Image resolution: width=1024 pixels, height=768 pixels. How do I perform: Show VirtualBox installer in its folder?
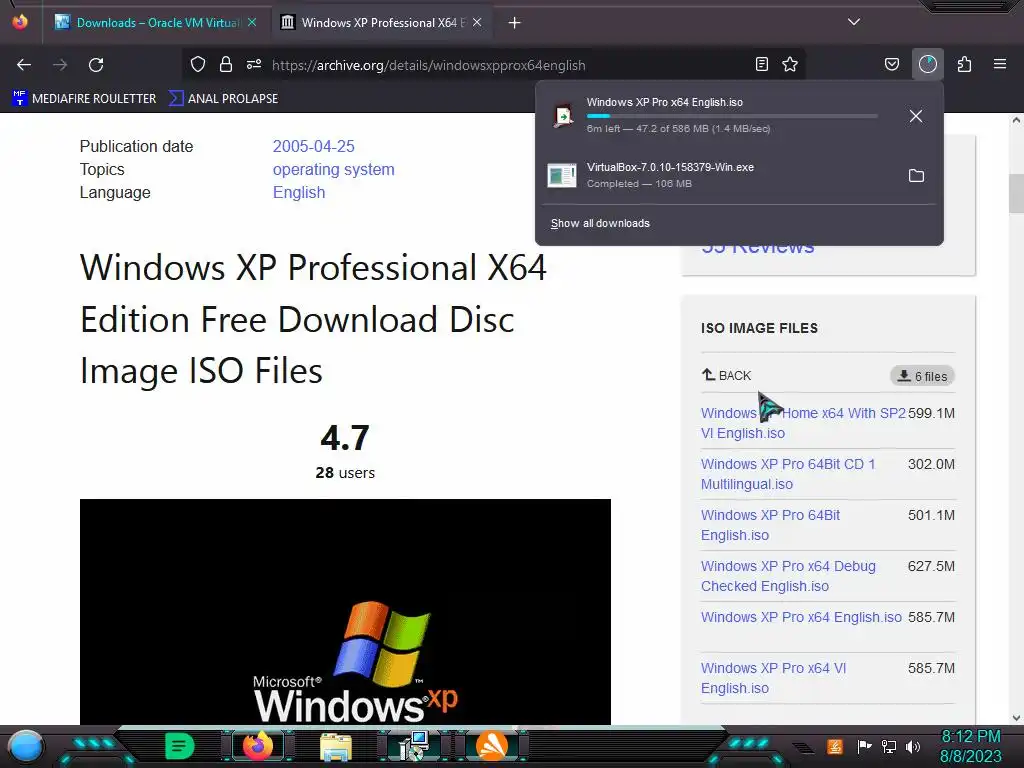point(916,175)
